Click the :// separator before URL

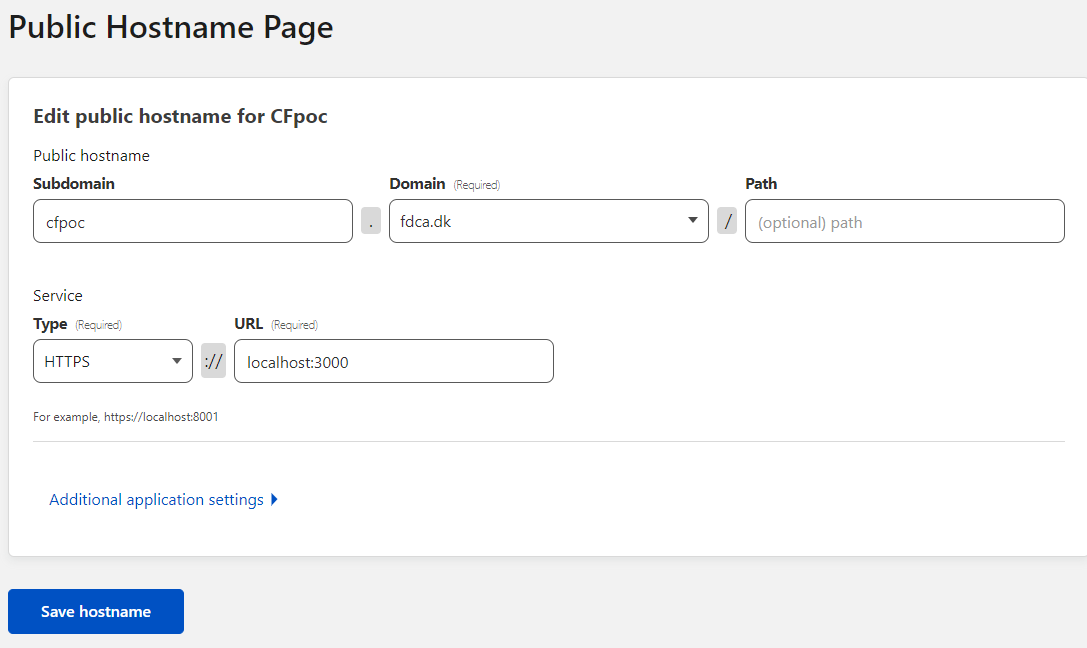point(213,361)
